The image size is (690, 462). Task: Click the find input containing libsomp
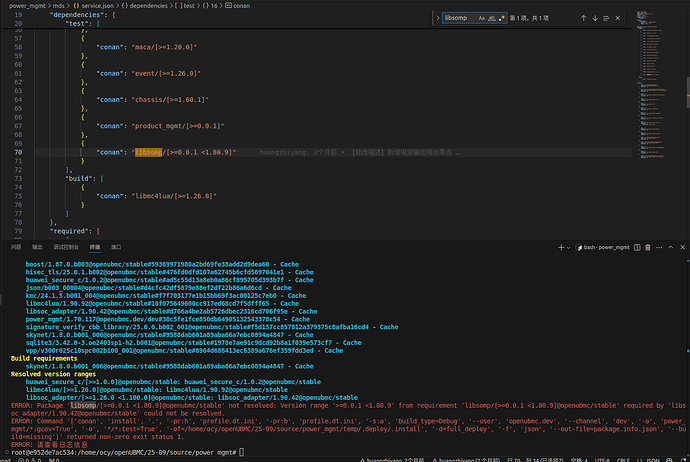pyautogui.click(x=458, y=19)
